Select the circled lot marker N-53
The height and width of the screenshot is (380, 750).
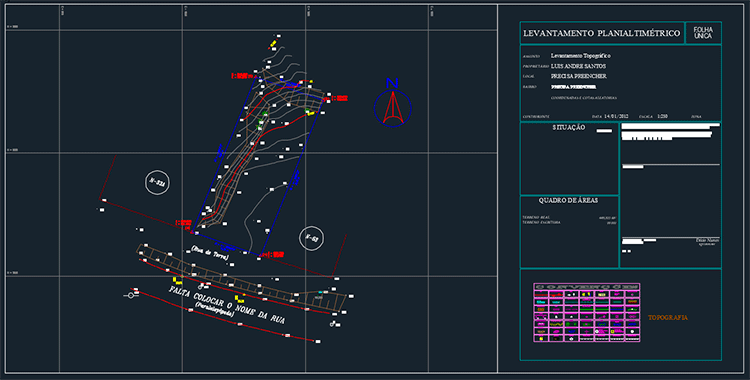(311, 238)
